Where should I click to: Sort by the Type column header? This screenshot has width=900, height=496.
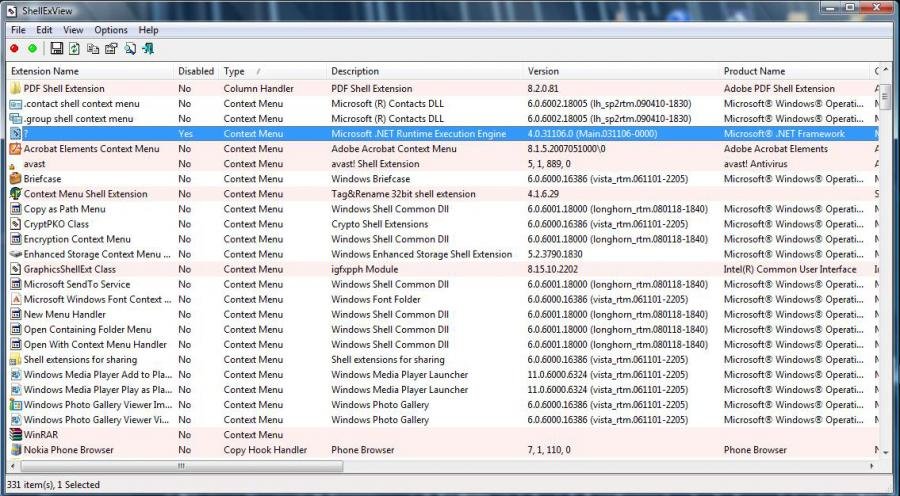[x=273, y=71]
